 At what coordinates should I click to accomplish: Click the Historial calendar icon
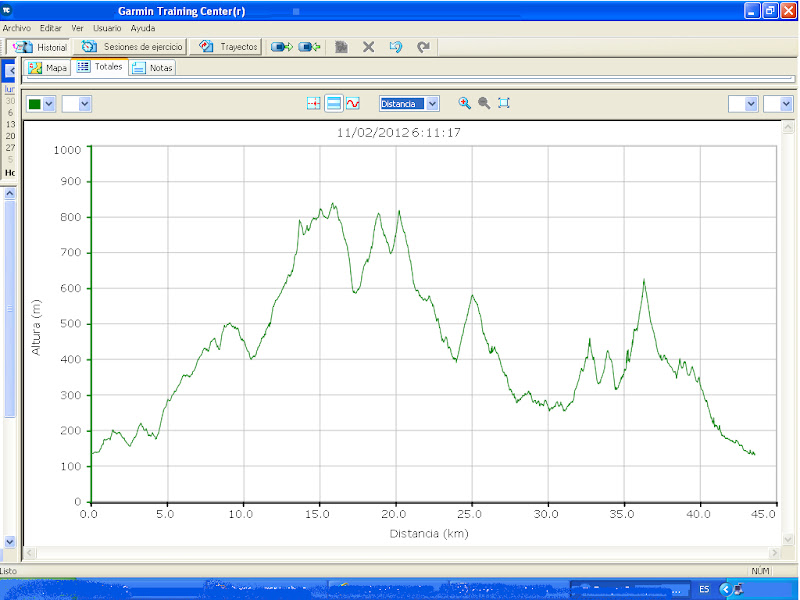click(x=22, y=47)
